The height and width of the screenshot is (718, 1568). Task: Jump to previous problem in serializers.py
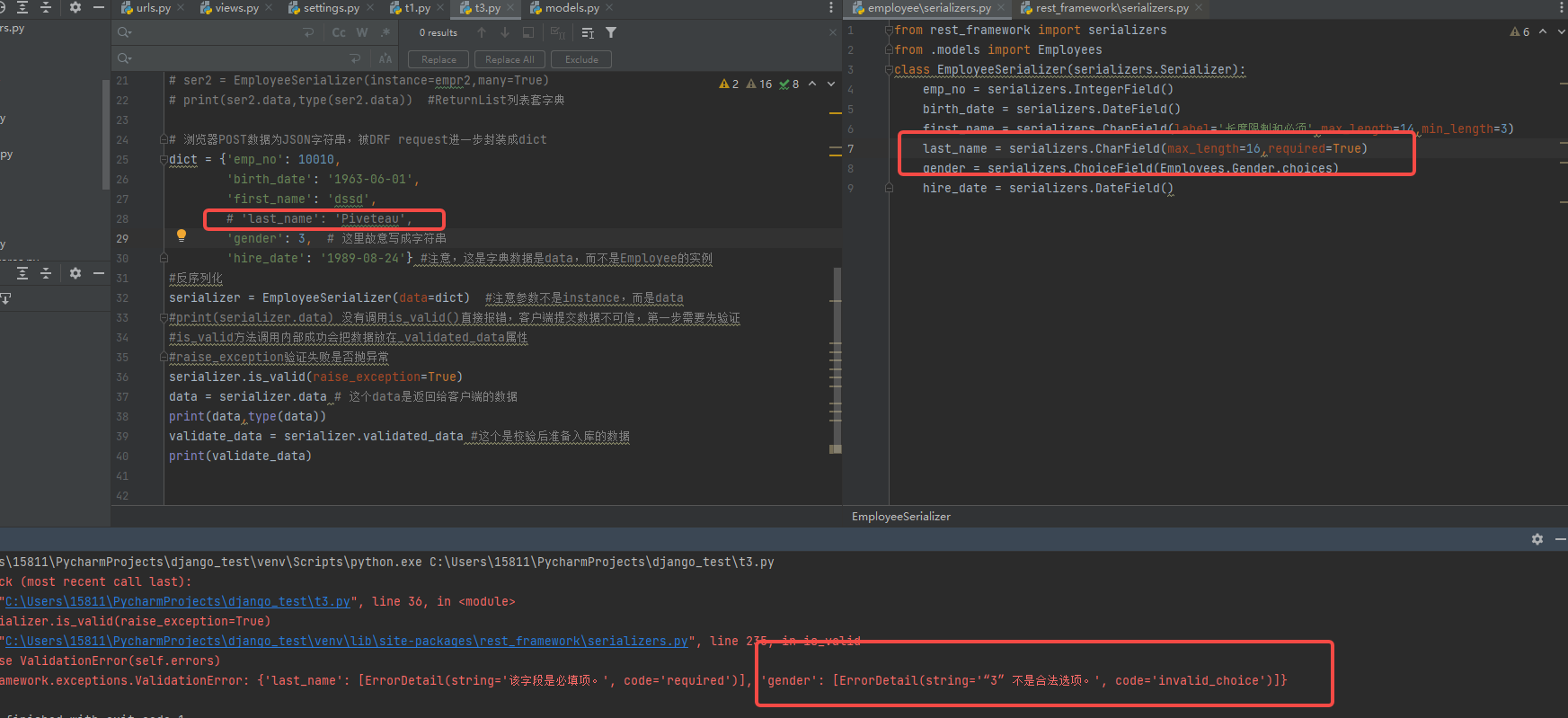click(x=1543, y=31)
